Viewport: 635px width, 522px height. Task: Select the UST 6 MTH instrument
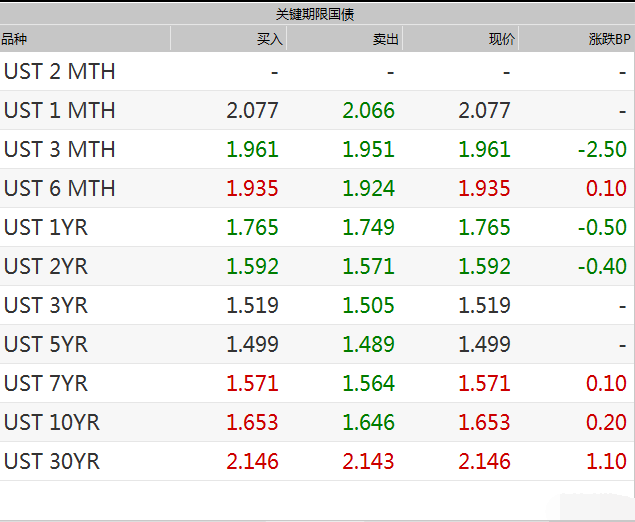click(x=60, y=189)
